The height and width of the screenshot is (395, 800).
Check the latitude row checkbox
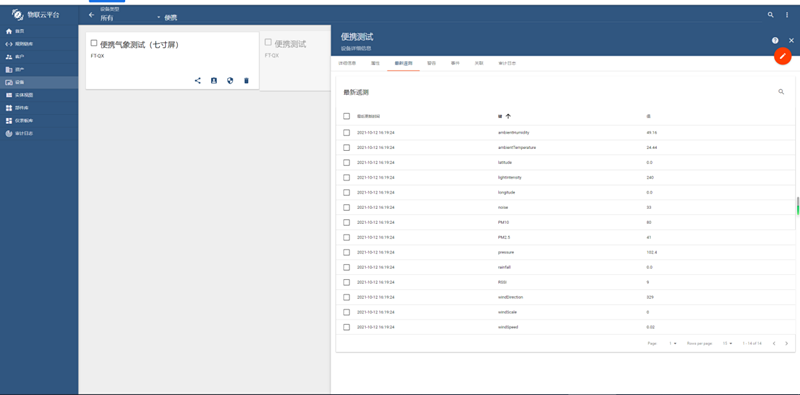pyautogui.click(x=346, y=162)
